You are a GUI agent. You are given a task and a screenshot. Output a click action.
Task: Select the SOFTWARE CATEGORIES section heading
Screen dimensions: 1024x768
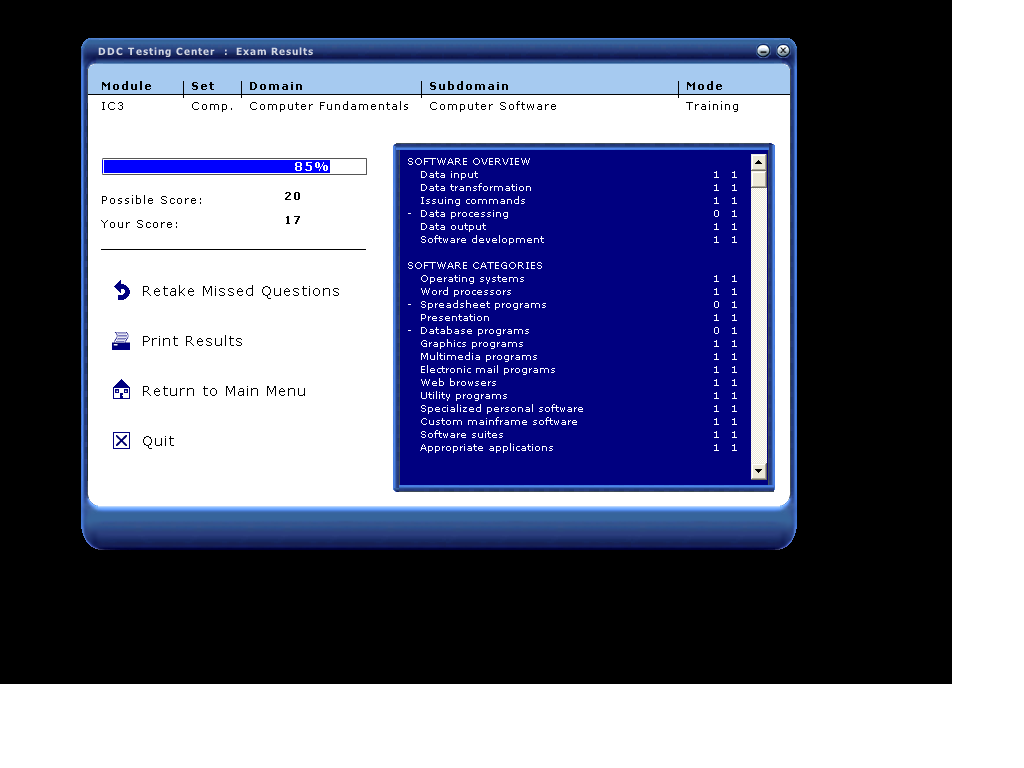(475, 266)
